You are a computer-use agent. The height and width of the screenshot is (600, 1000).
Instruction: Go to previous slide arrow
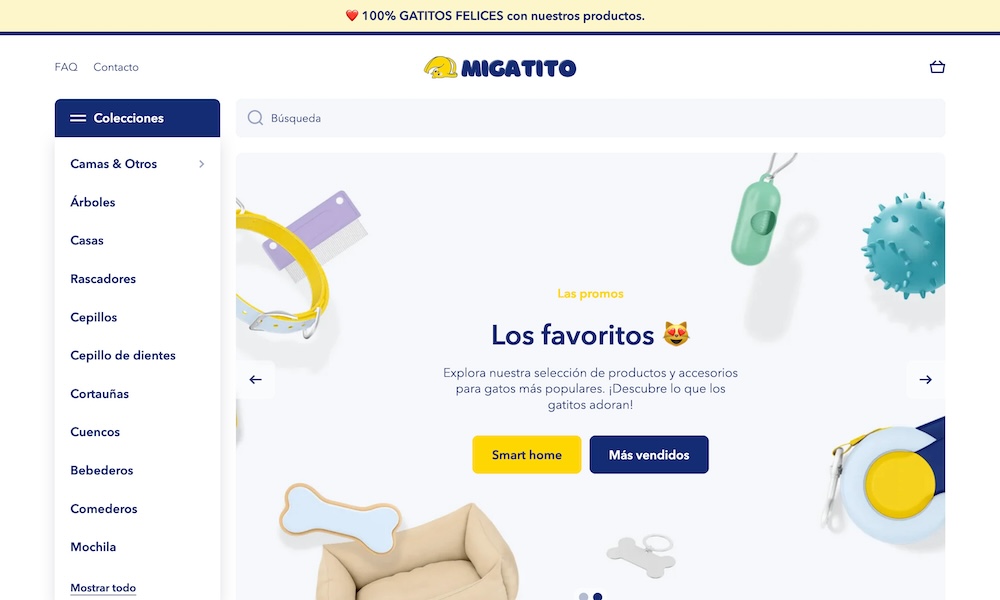tap(256, 379)
